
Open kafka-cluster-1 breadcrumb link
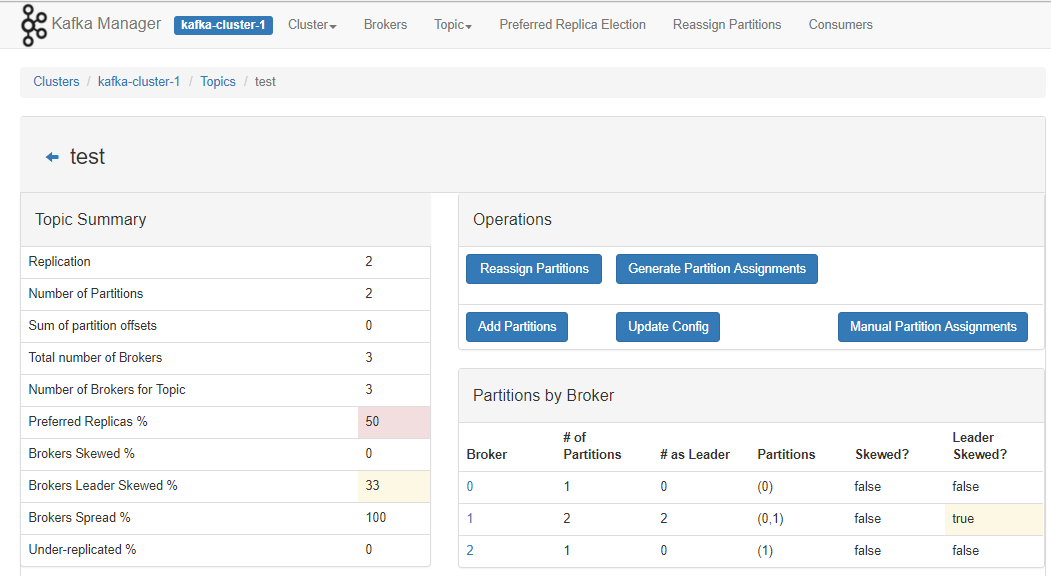click(139, 82)
